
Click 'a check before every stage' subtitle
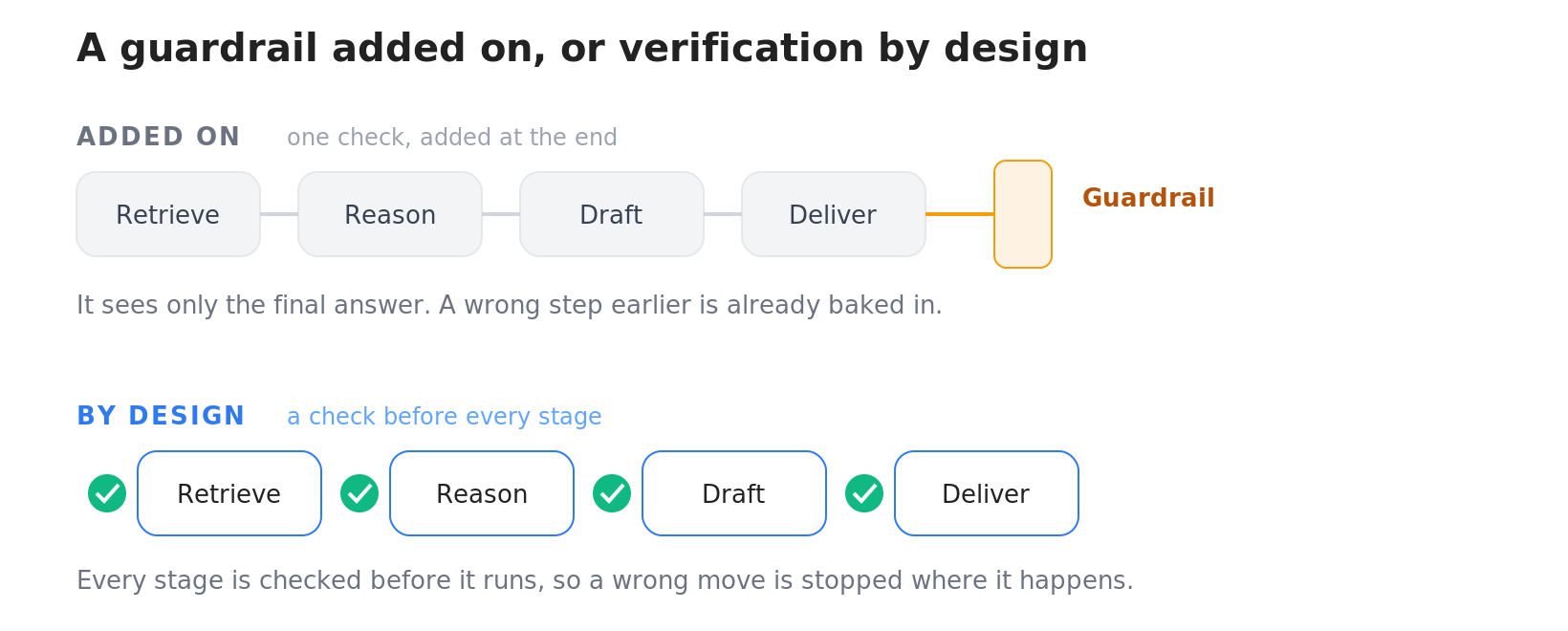(445, 417)
